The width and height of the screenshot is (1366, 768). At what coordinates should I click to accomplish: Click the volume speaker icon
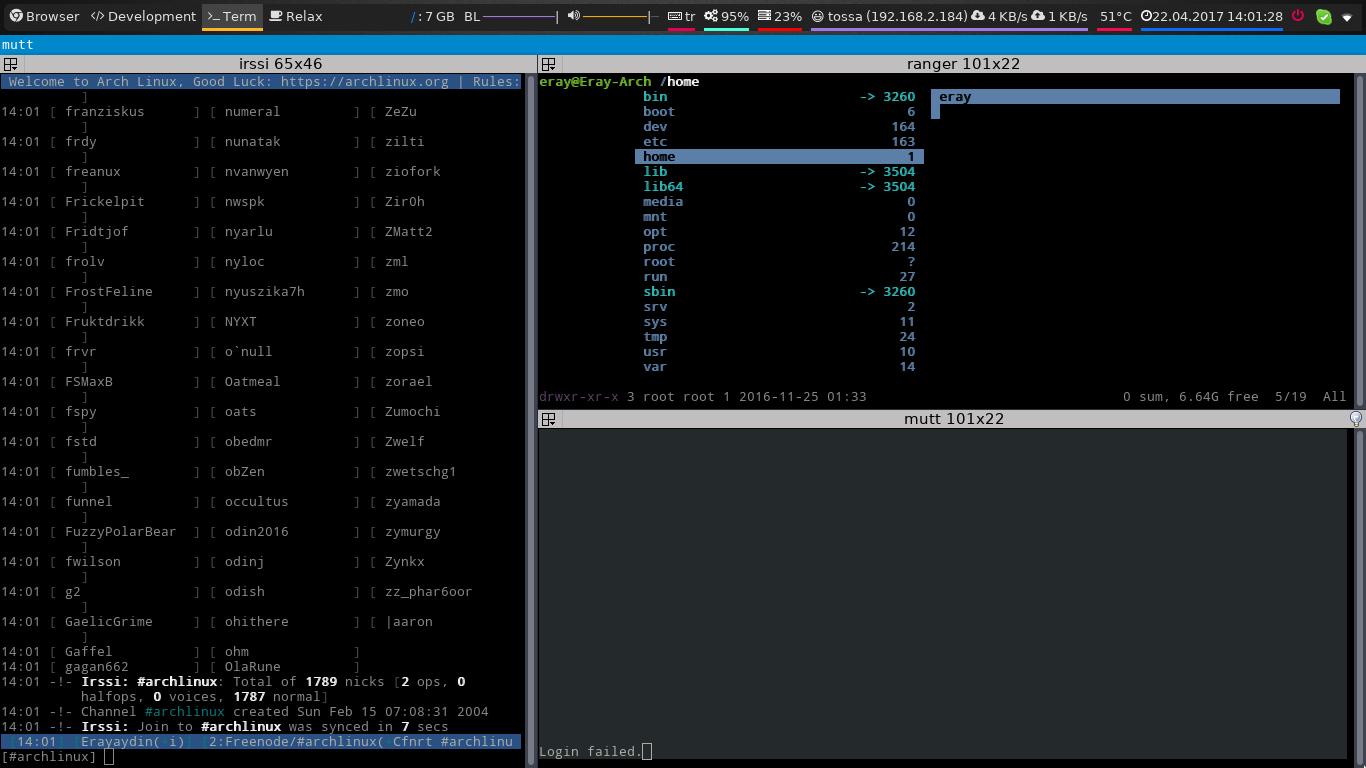[x=573, y=16]
